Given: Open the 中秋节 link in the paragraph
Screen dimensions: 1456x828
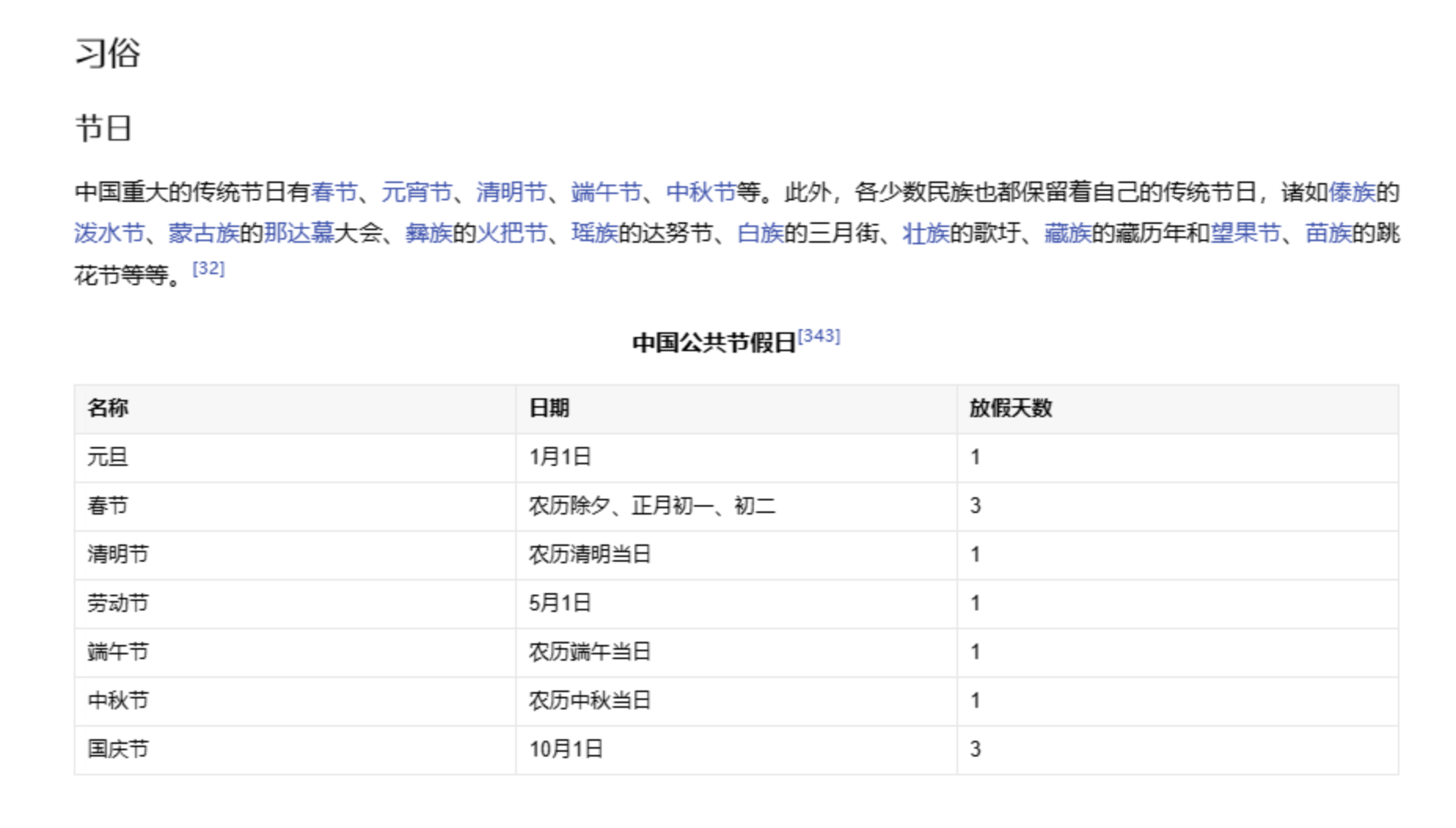Looking at the screenshot, I should 701,192.
